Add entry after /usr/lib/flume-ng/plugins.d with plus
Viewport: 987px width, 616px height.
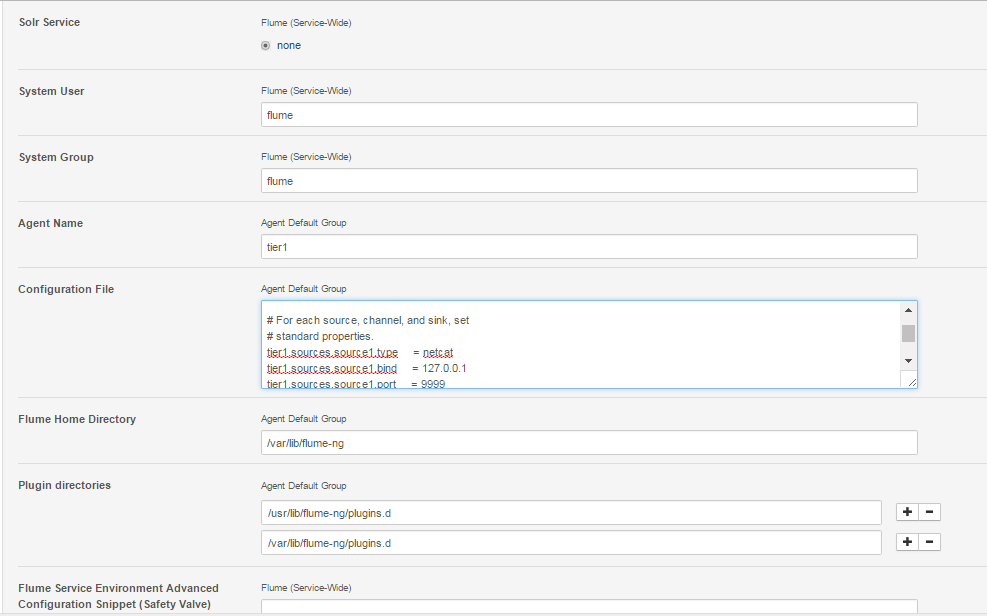907,513
